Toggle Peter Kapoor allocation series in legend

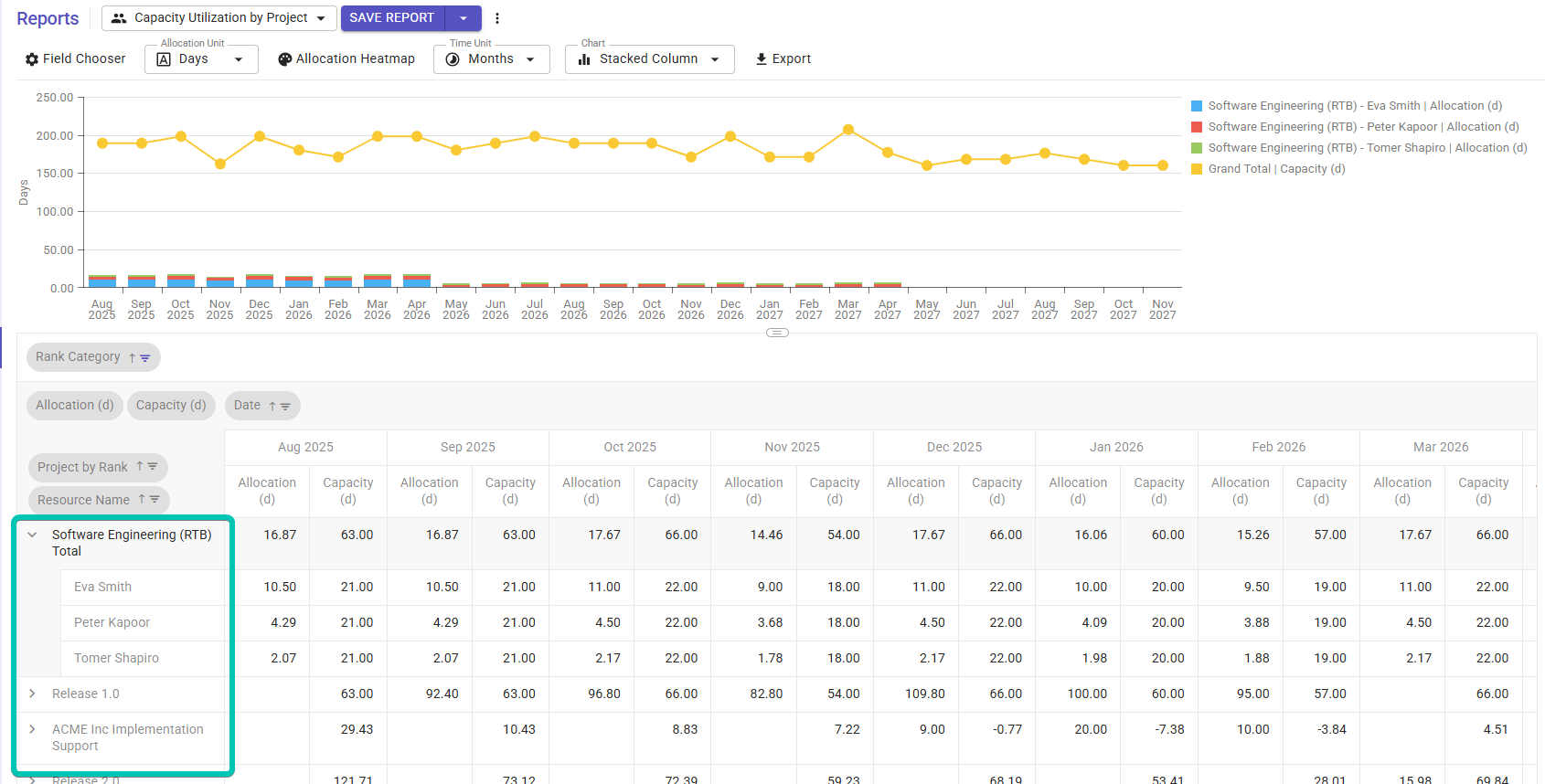(1362, 127)
